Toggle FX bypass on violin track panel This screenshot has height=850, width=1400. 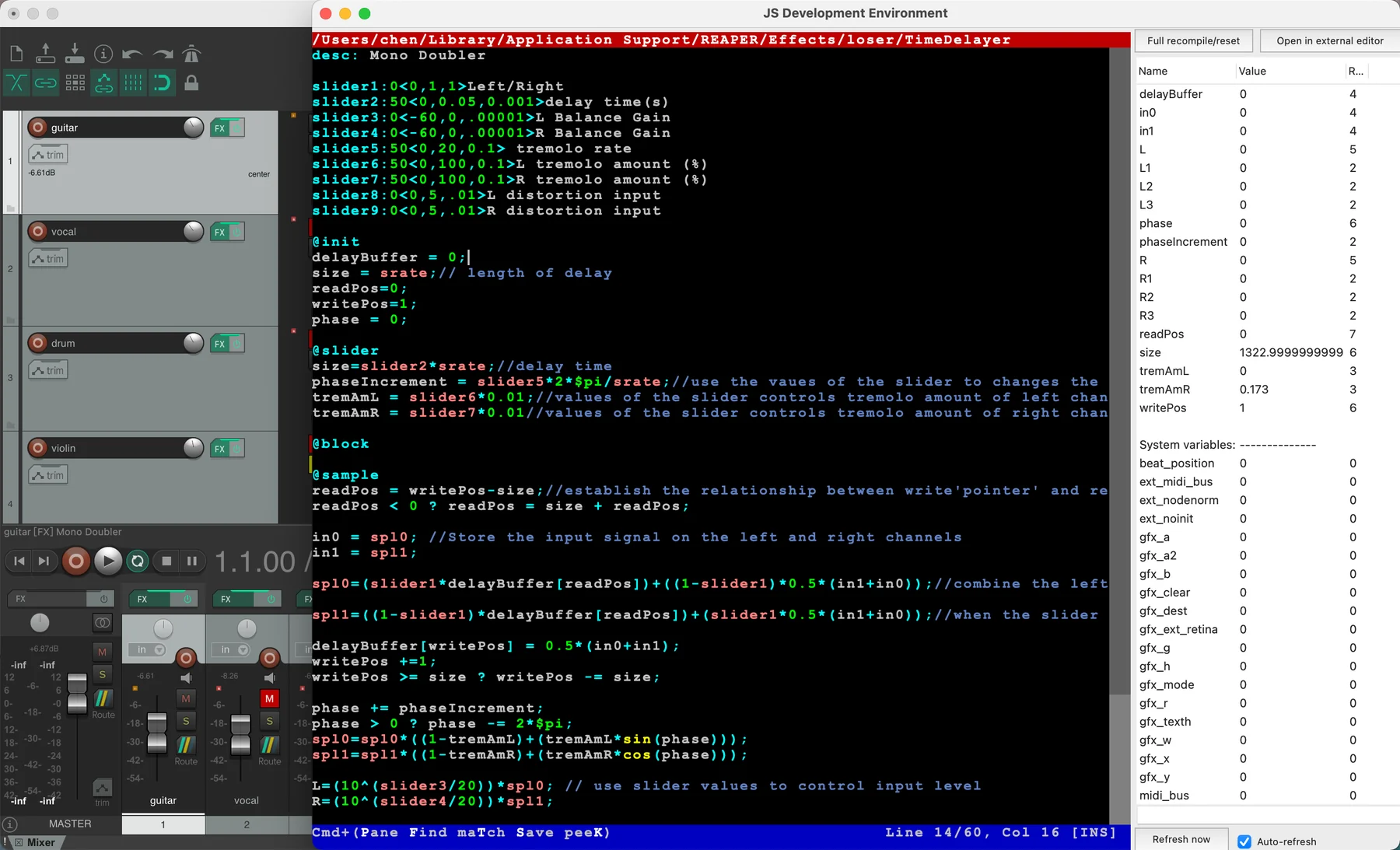coord(236,449)
